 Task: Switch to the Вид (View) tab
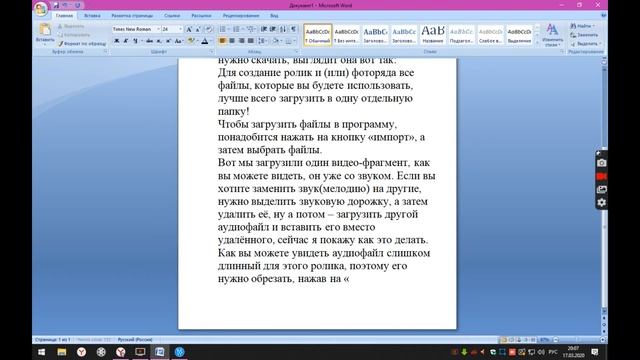pos(274,16)
